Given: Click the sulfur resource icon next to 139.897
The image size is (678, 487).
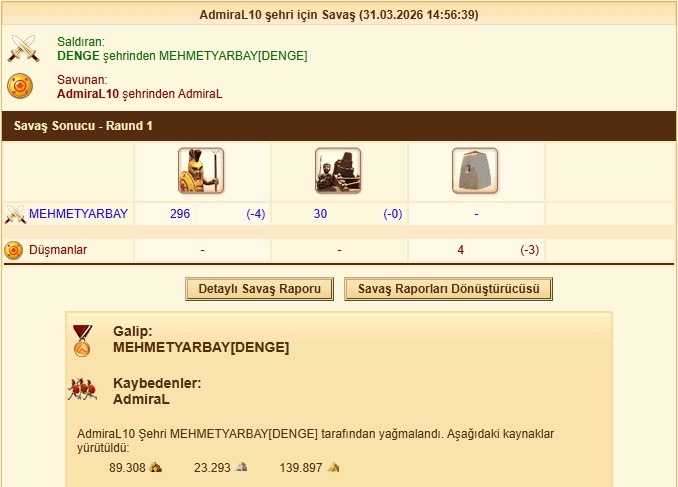Looking at the screenshot, I should tap(333, 467).
